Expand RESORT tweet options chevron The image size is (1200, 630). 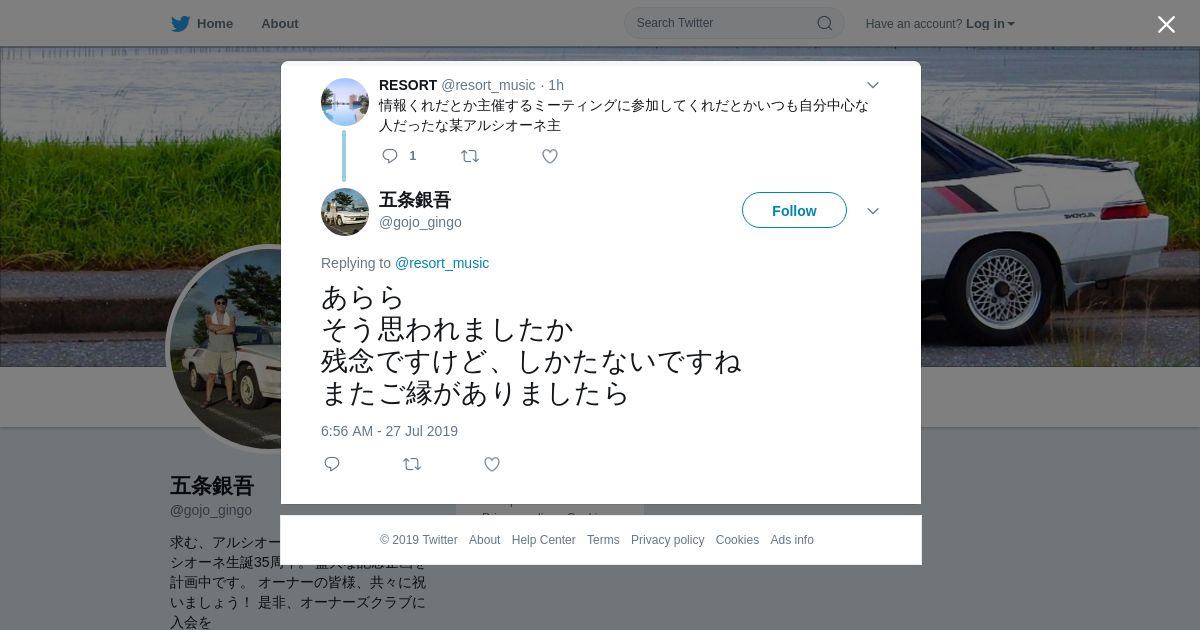pos(872,85)
